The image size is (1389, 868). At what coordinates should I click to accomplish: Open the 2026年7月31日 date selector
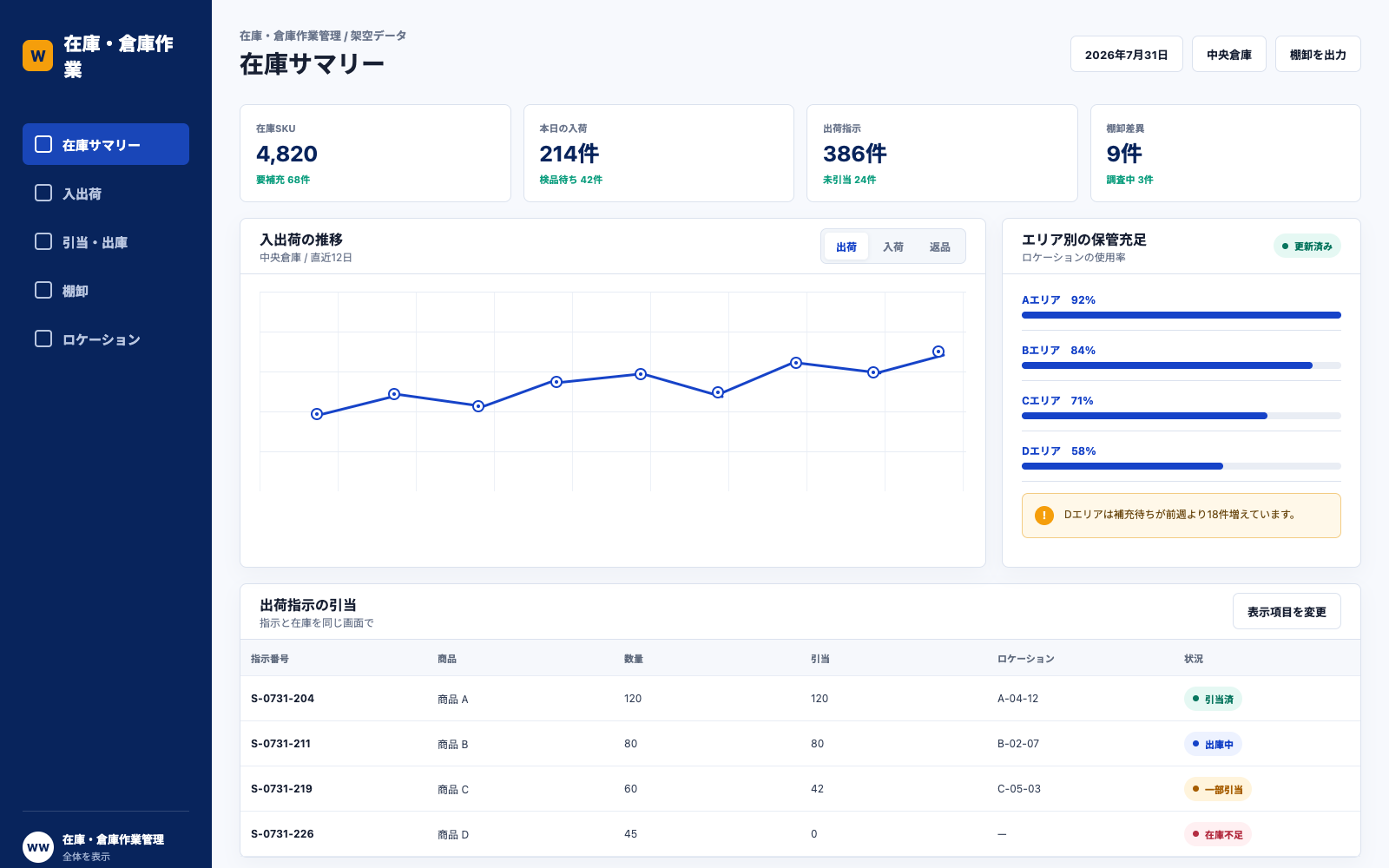point(1127,54)
